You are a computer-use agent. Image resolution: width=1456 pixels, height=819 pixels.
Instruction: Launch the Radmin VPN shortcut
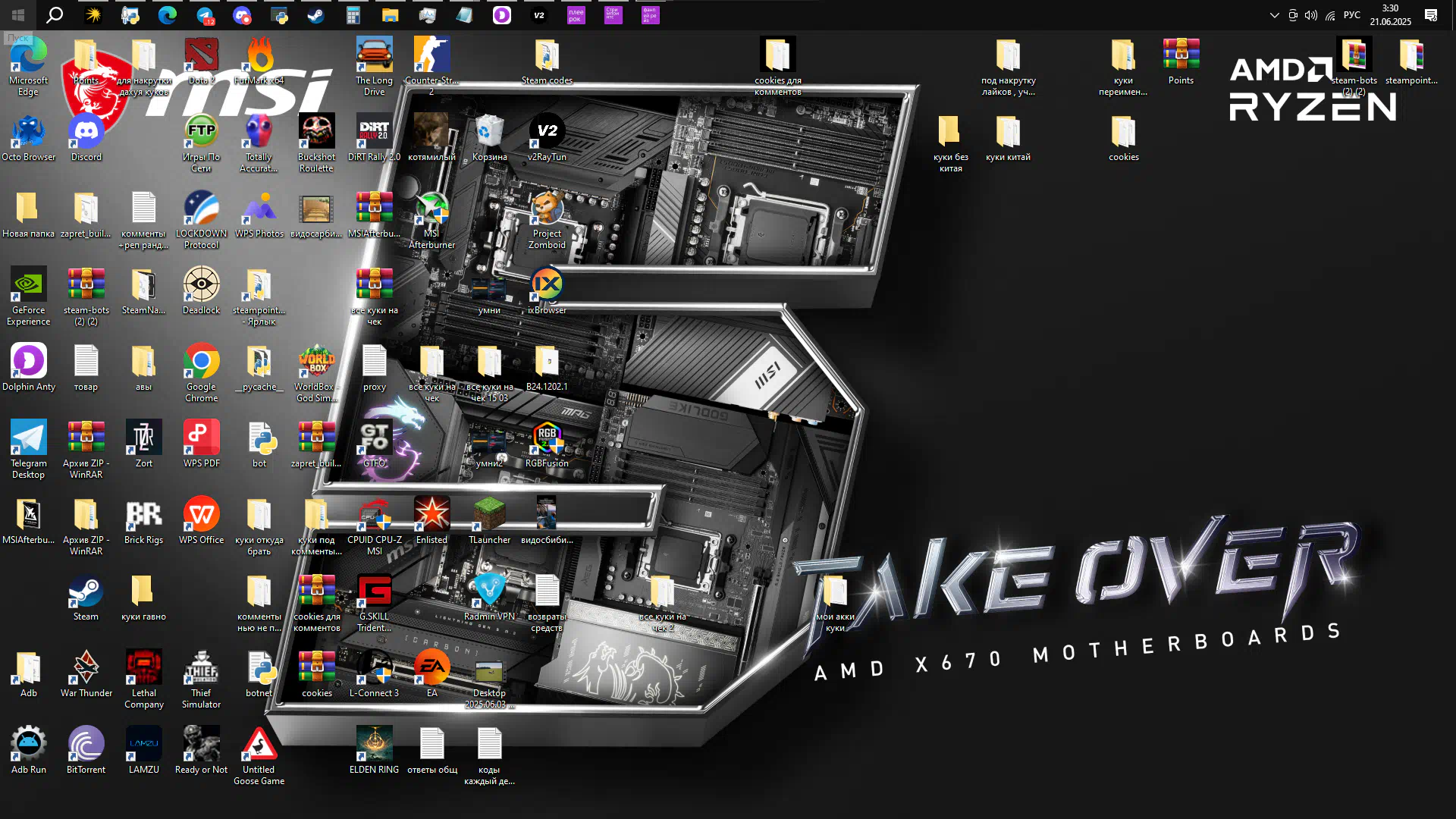click(x=489, y=597)
